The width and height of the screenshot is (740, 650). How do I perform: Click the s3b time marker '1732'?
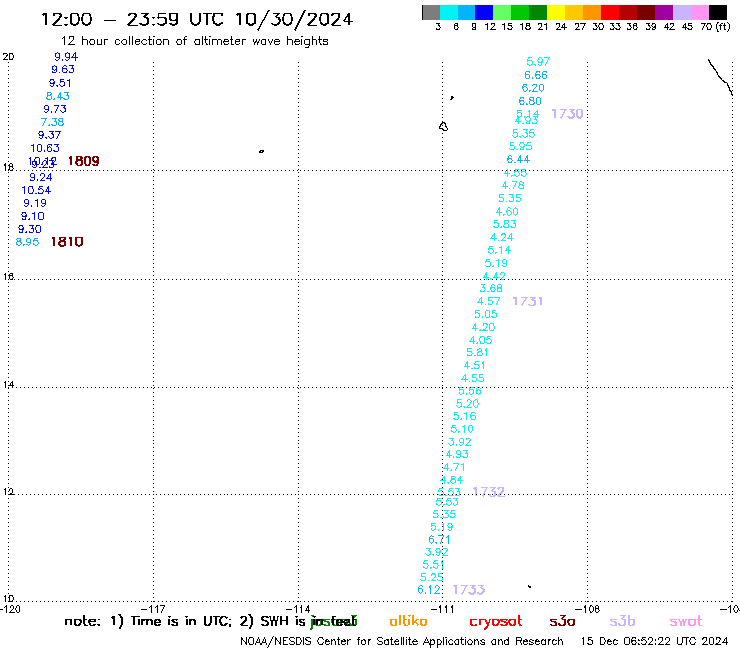click(x=488, y=492)
